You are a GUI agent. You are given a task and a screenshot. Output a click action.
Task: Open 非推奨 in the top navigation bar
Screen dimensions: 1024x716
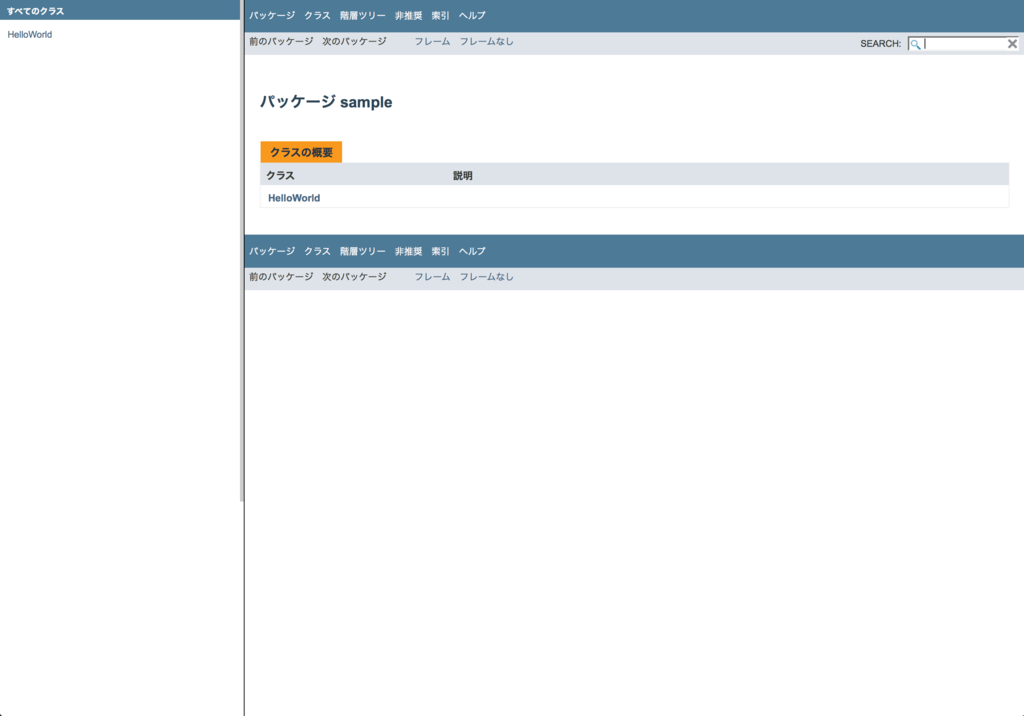click(408, 16)
